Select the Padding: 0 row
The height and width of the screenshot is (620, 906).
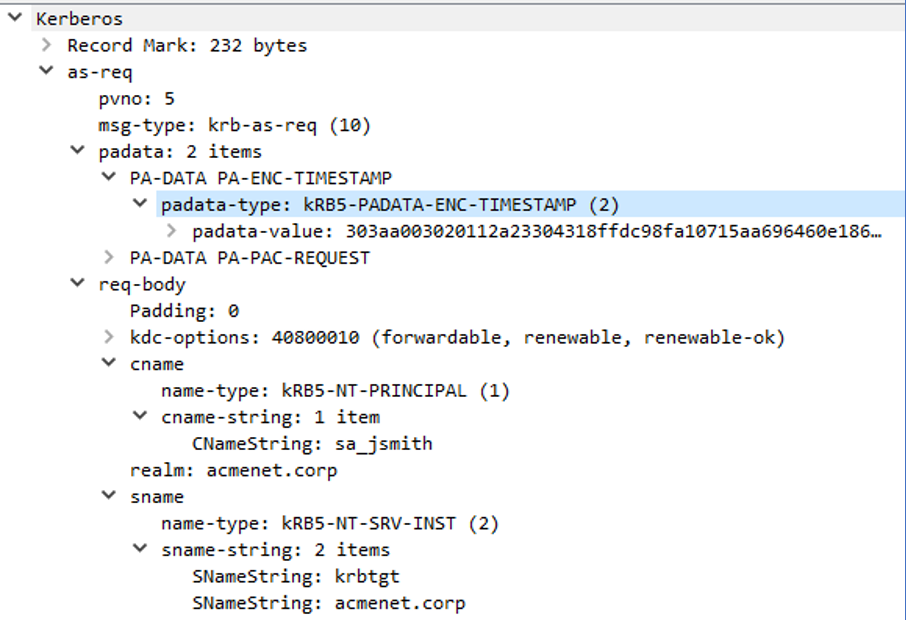184,311
